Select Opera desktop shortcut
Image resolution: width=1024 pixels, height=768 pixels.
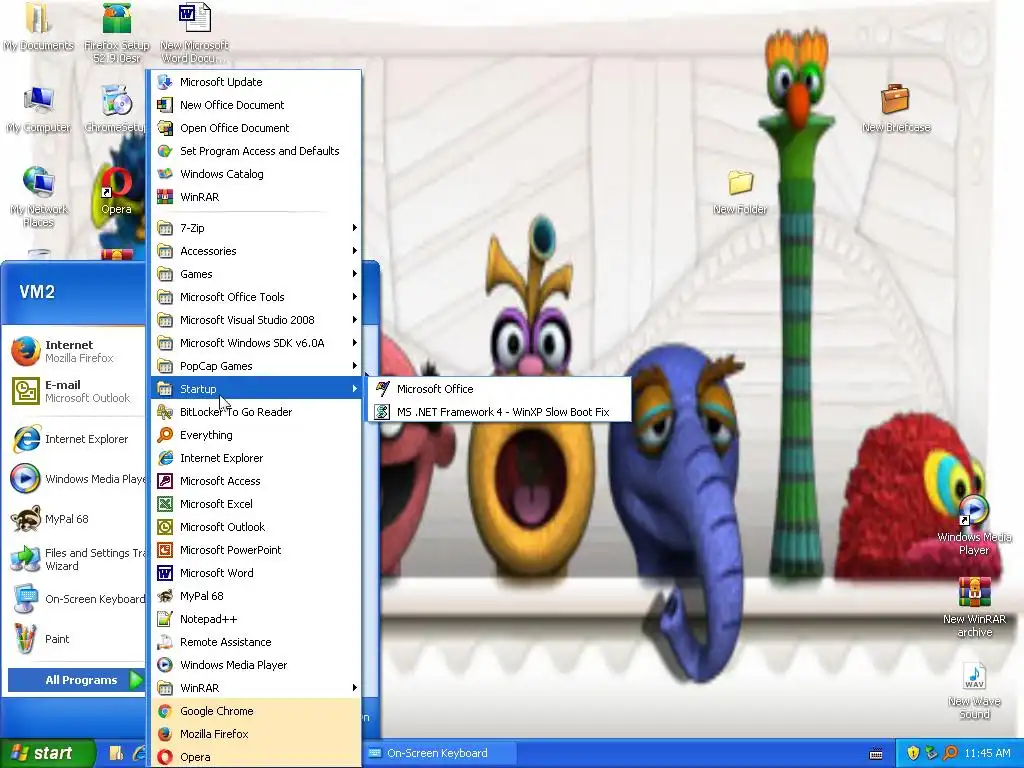116,190
